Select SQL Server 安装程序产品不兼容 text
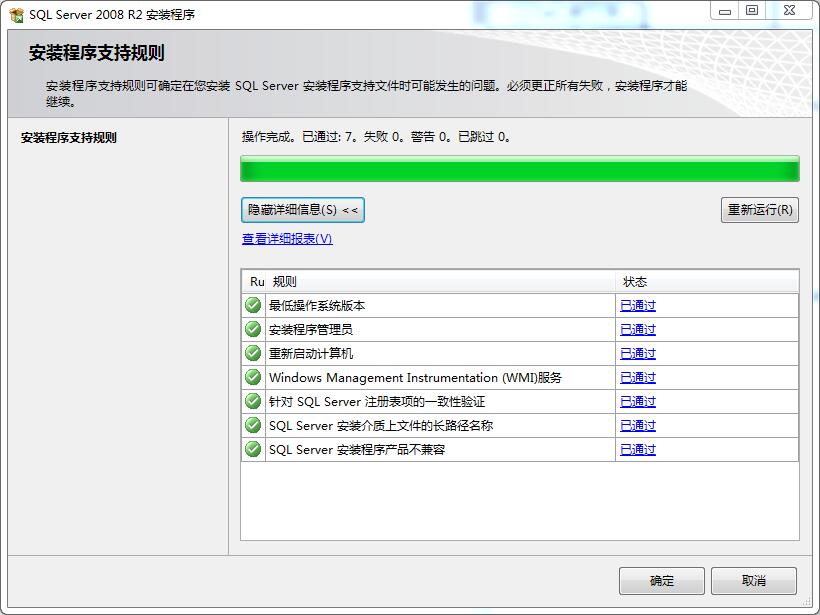820x615 pixels. (357, 450)
